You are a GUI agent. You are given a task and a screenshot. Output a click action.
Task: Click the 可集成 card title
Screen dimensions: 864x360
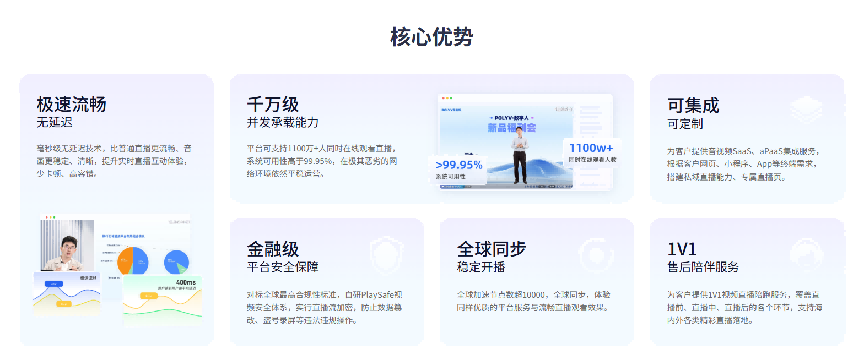tap(693, 105)
